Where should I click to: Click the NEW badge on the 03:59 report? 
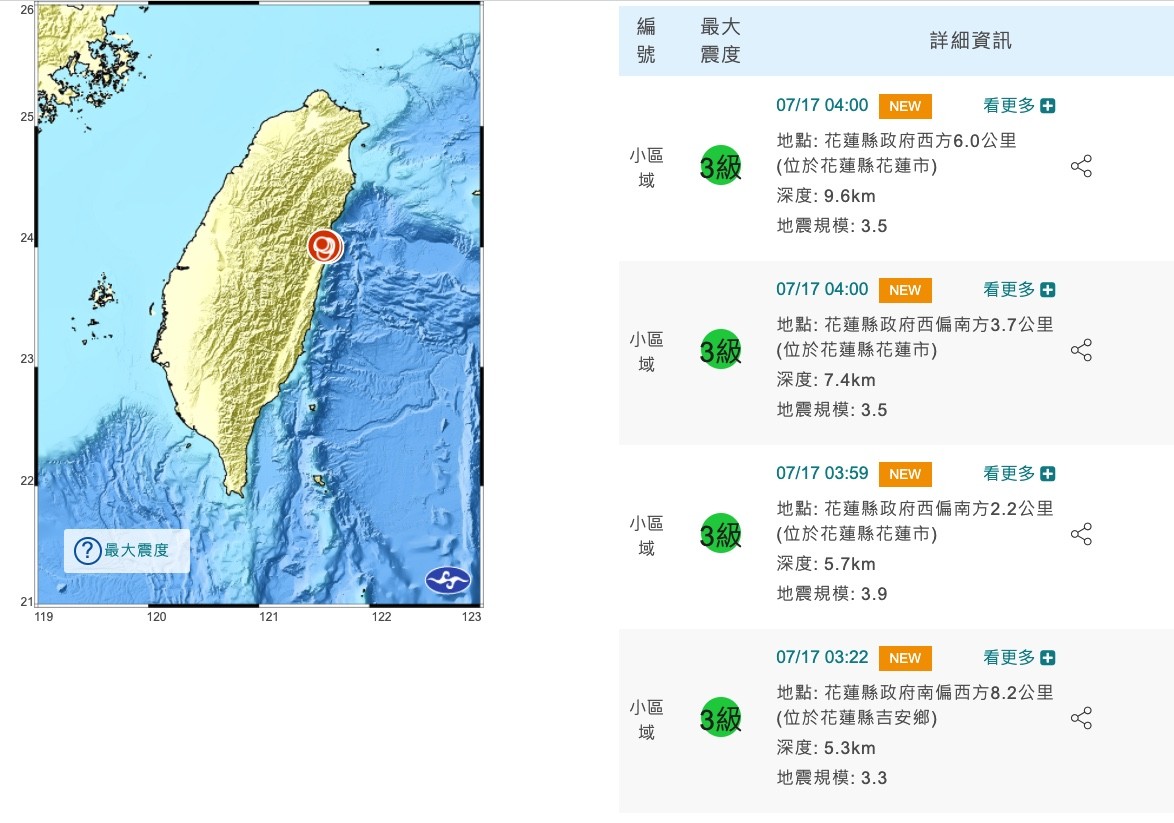[905, 475]
